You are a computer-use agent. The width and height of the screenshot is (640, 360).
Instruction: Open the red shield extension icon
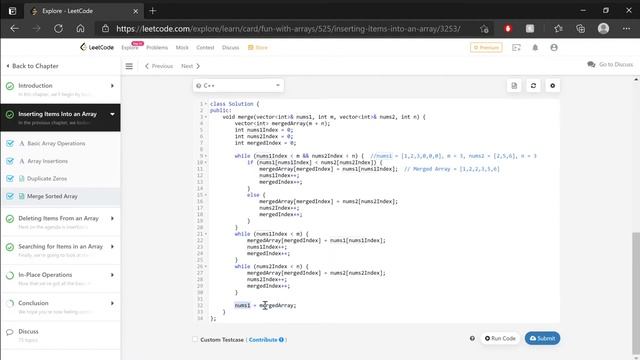pos(508,29)
